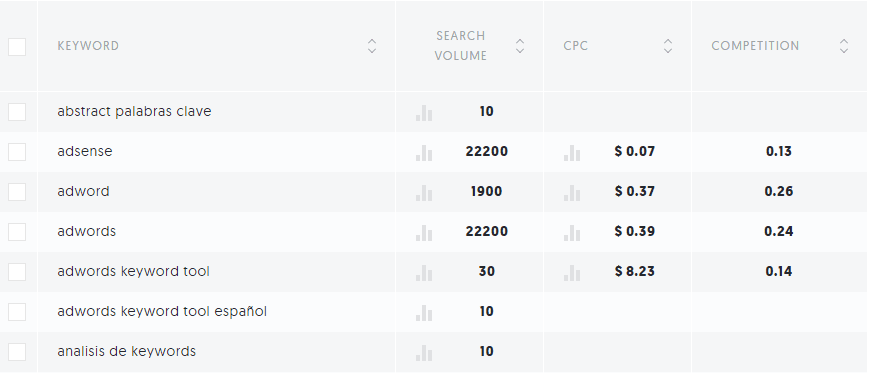Viewport: 872px width, 373px height.
Task: Select checkbox next to analisis de keywords
Action: coord(17,352)
